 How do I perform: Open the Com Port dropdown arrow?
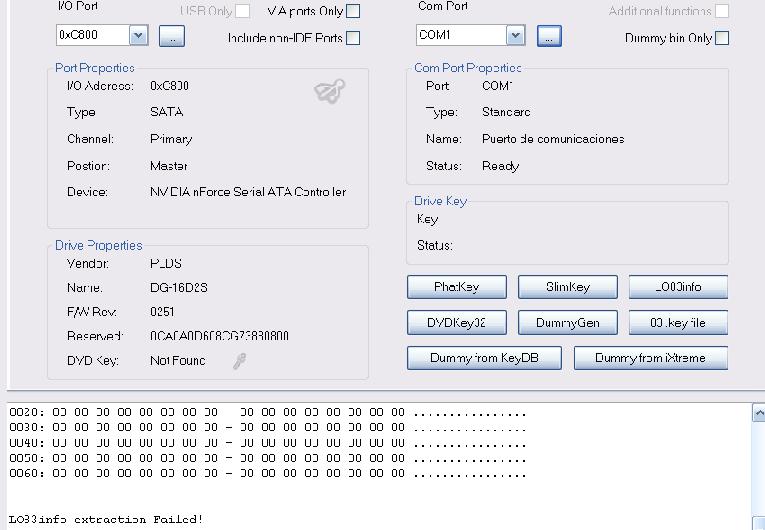point(515,35)
